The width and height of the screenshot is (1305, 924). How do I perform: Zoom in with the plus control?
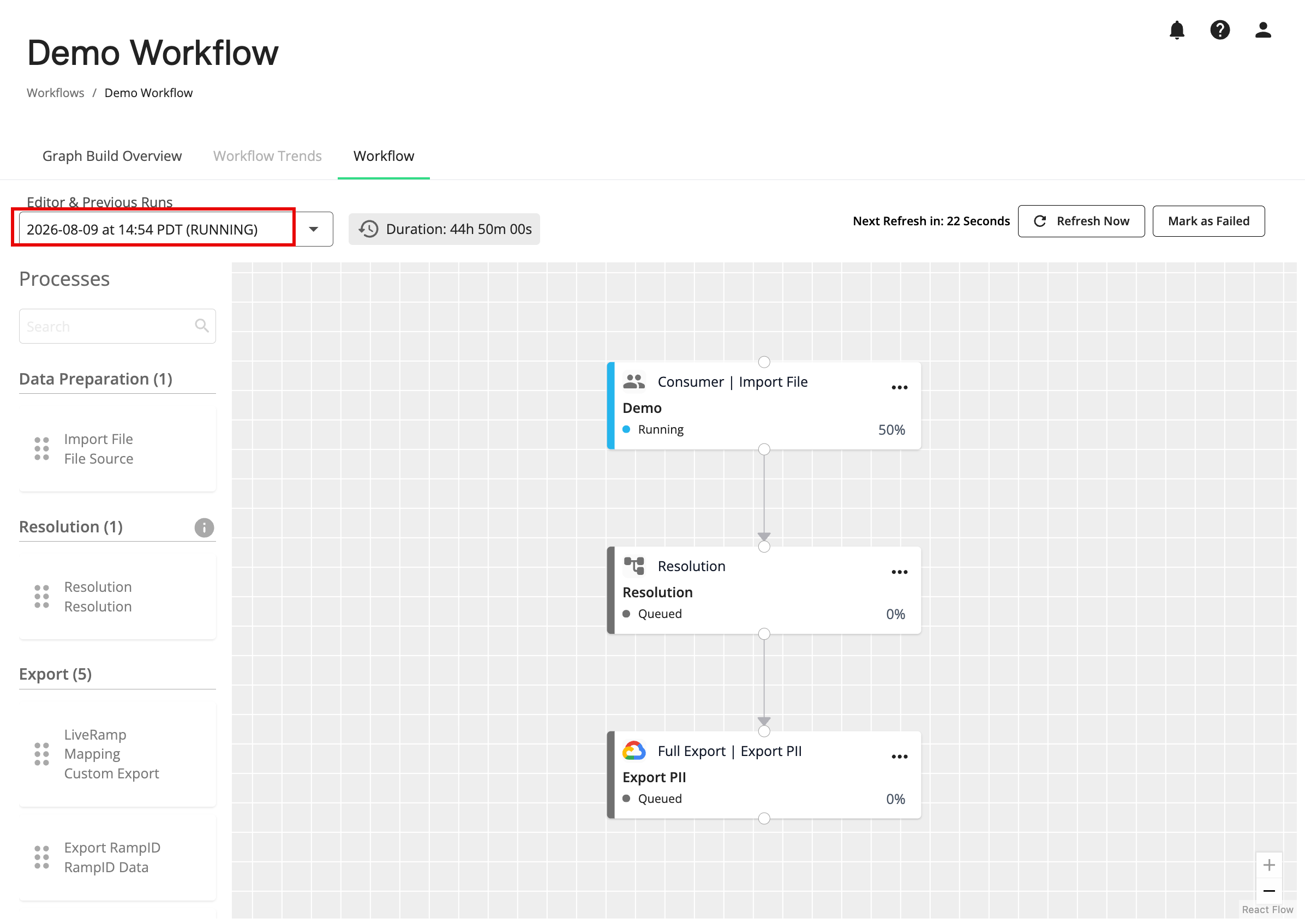1268,866
